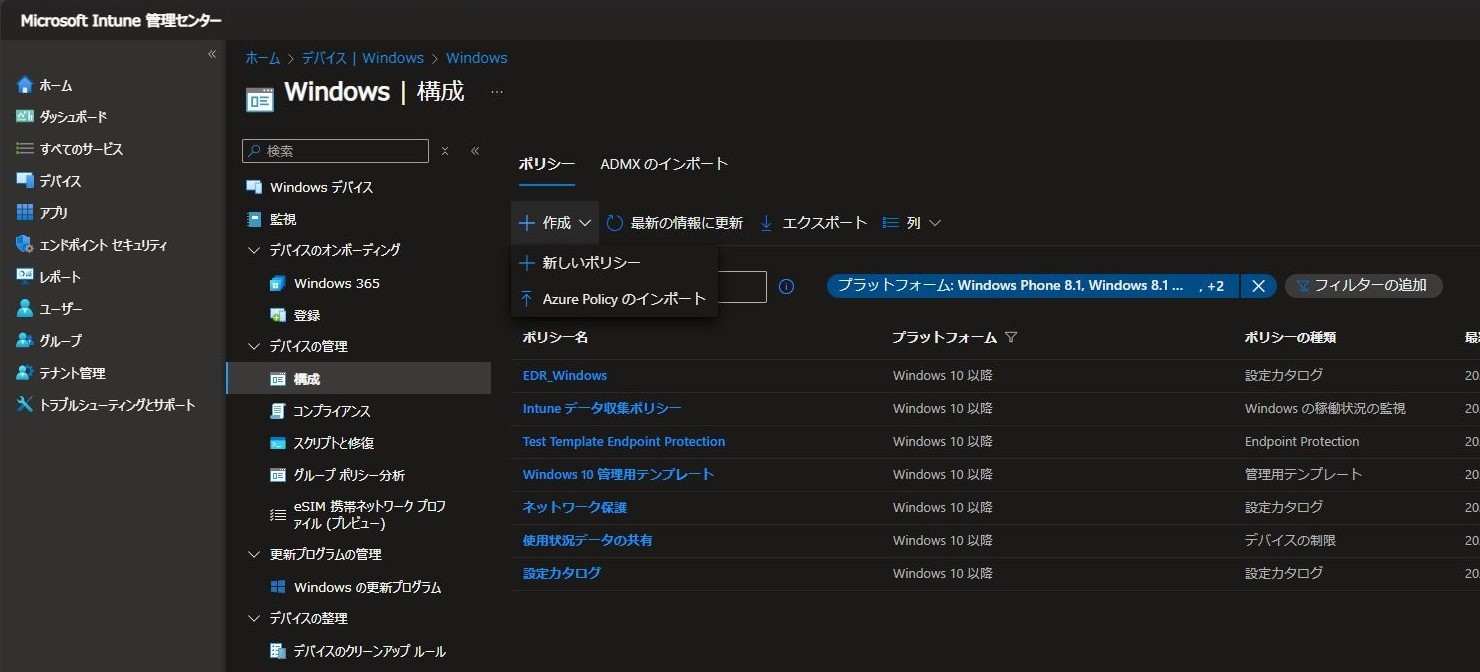Toggle the 作成 dropdown button
The width and height of the screenshot is (1480, 672).
[555, 223]
